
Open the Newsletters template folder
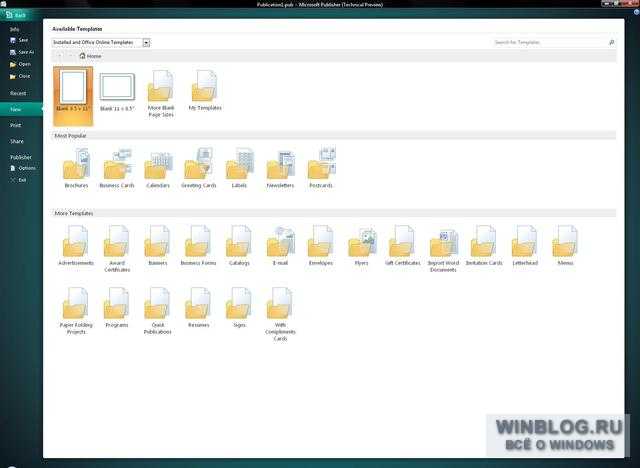pyautogui.click(x=280, y=168)
